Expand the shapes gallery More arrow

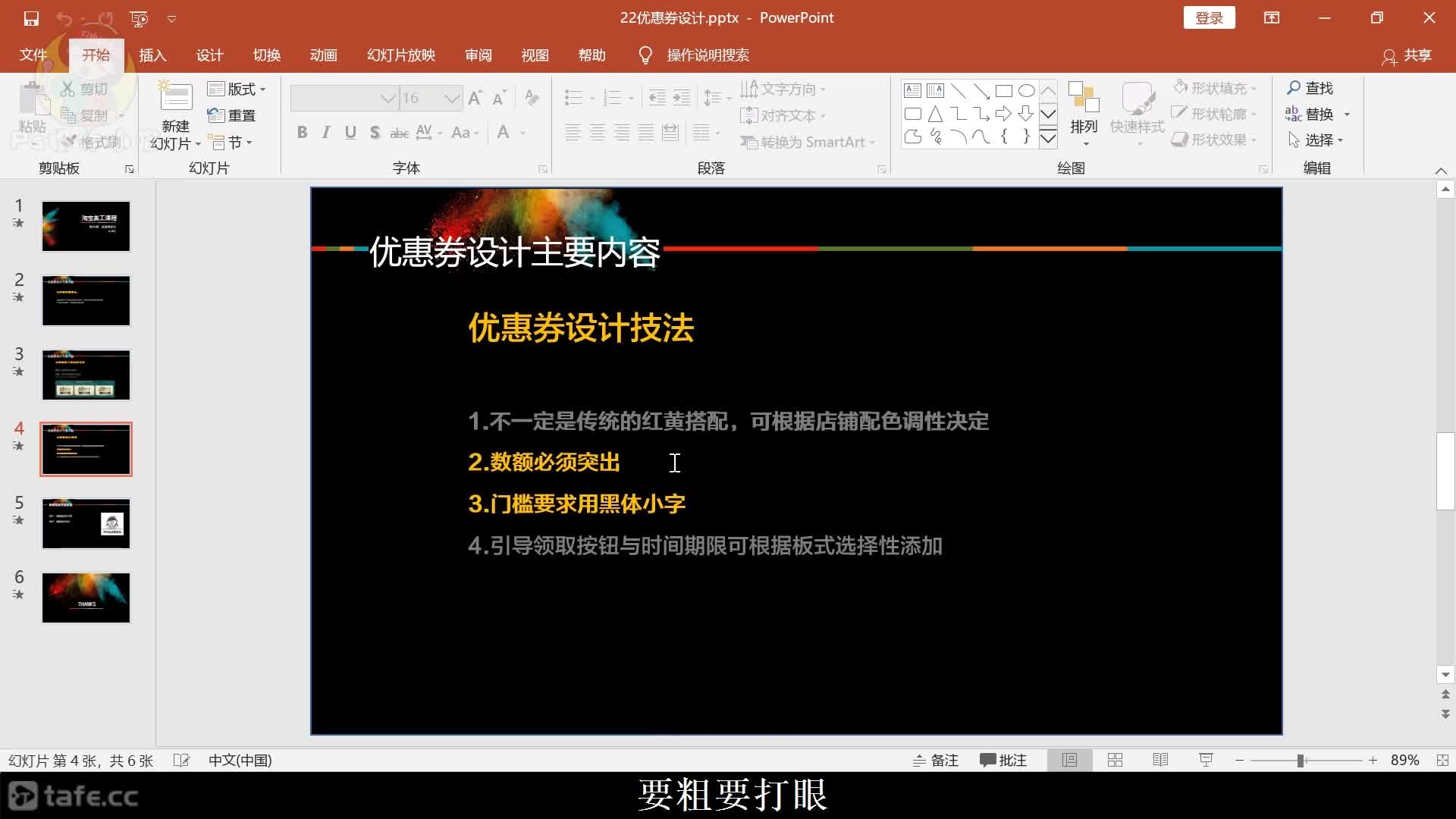click(x=1048, y=138)
